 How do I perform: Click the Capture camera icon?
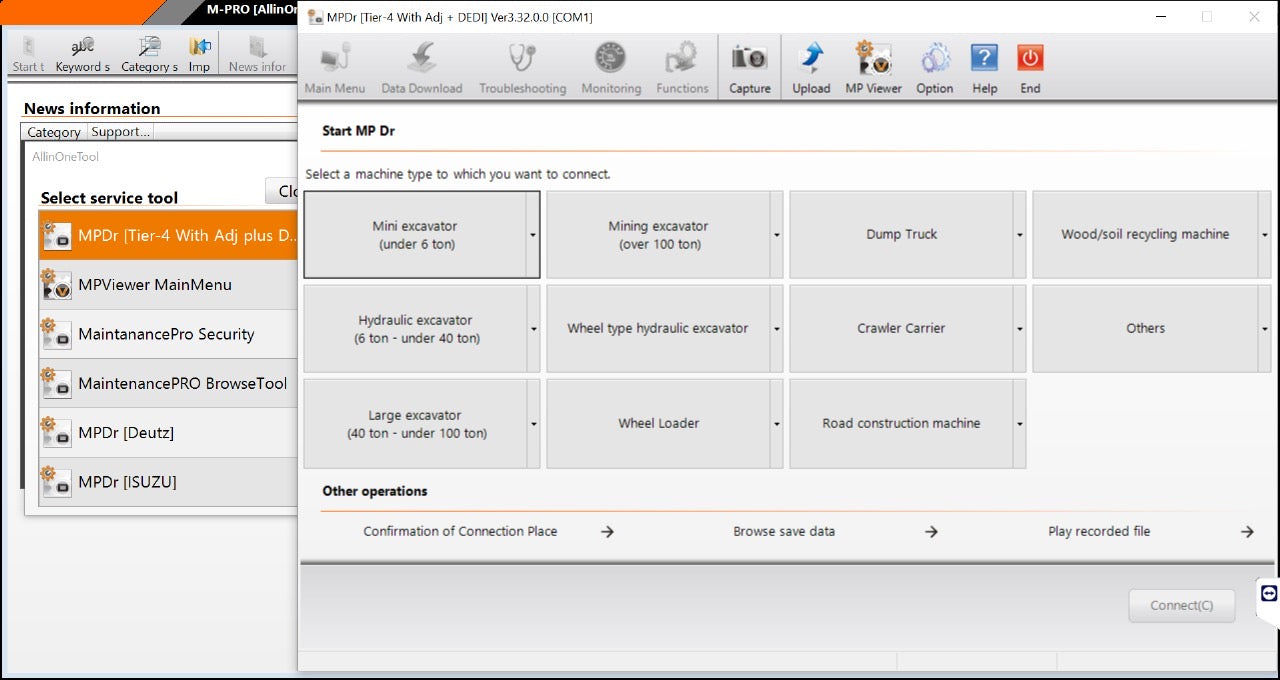click(749, 65)
